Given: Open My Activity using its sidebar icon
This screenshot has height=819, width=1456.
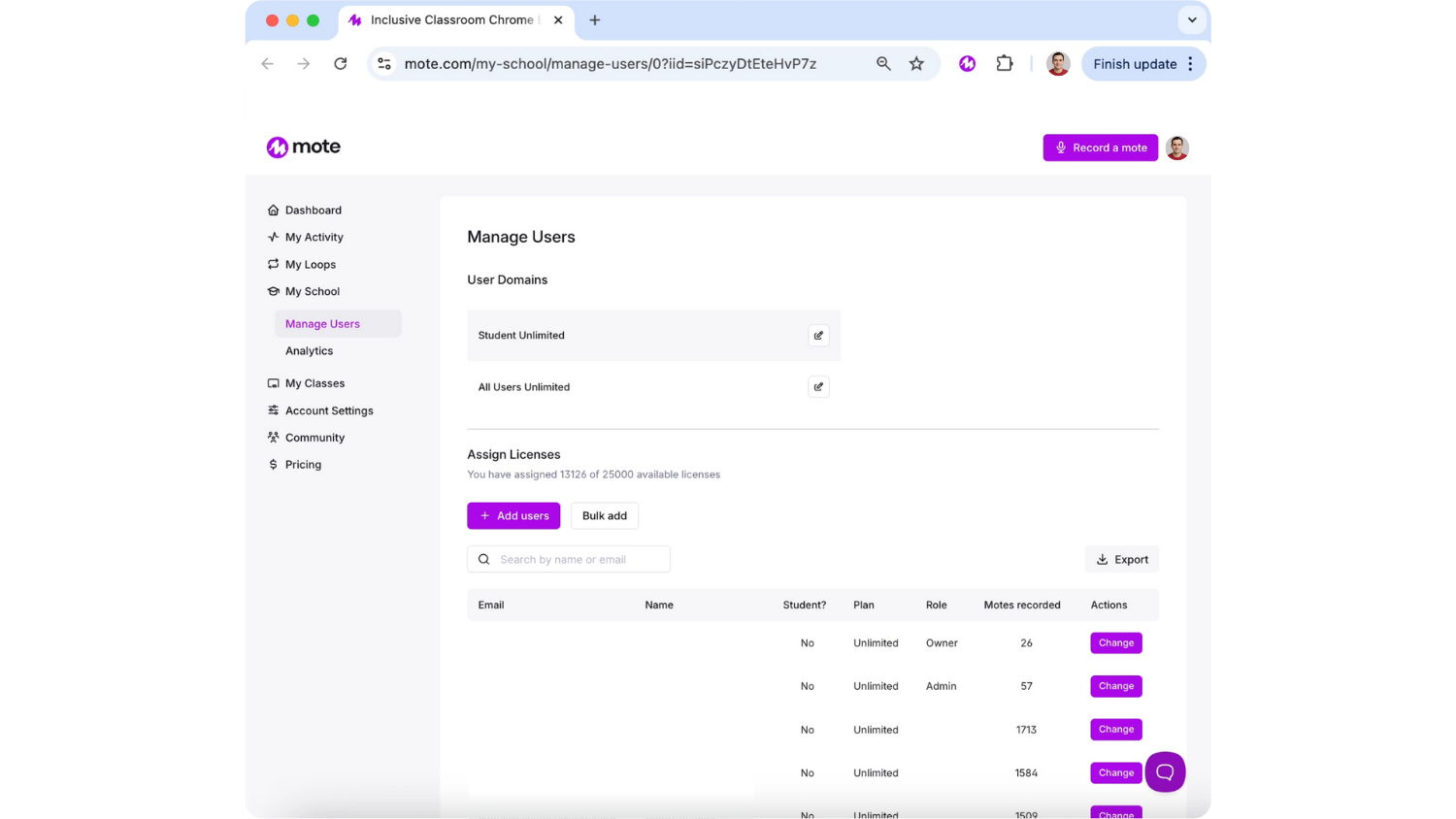Looking at the screenshot, I should (x=273, y=237).
